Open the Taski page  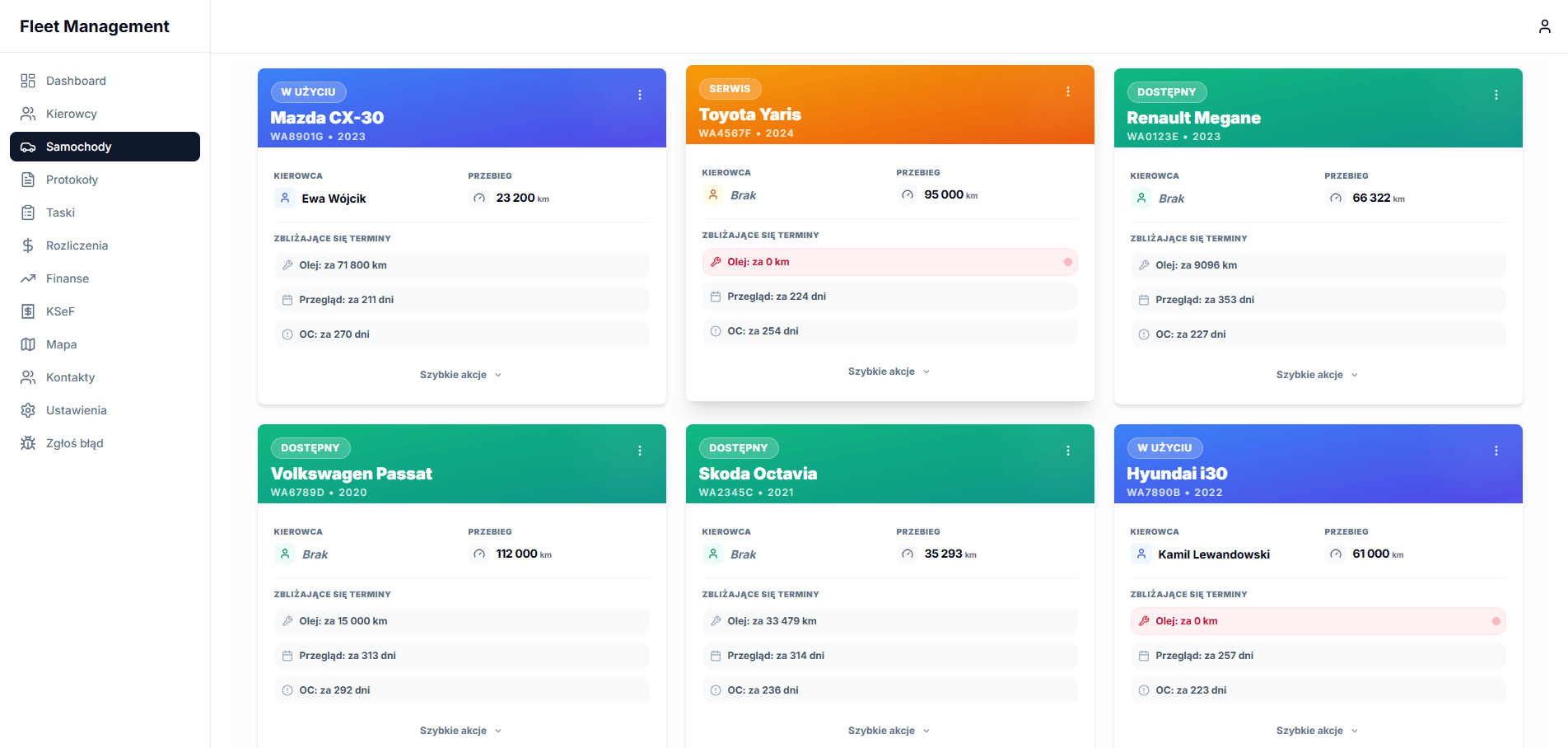pos(105,213)
